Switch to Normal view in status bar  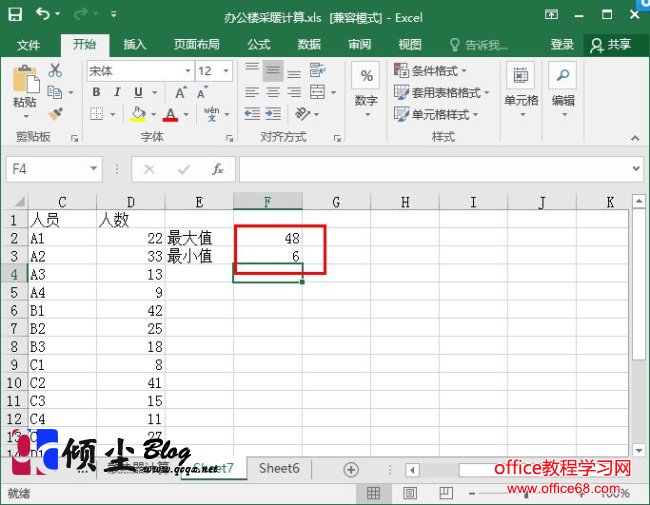click(x=373, y=493)
